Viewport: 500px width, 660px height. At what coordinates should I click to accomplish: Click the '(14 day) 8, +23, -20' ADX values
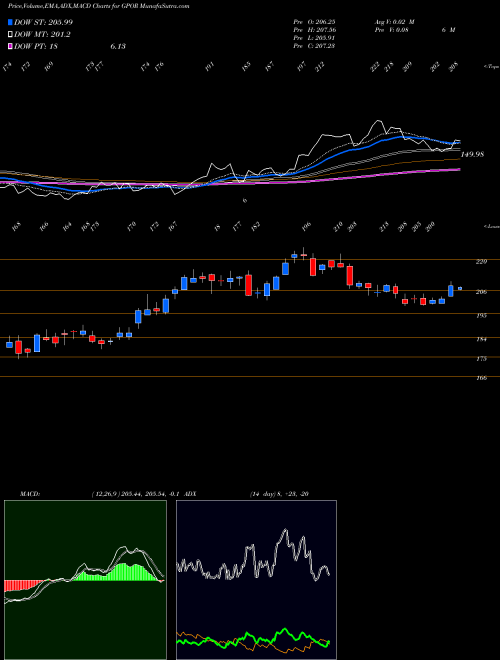point(279,494)
